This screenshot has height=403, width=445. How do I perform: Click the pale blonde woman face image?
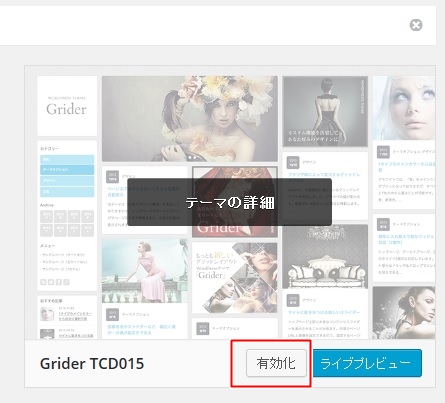pyautogui.click(x=404, y=108)
